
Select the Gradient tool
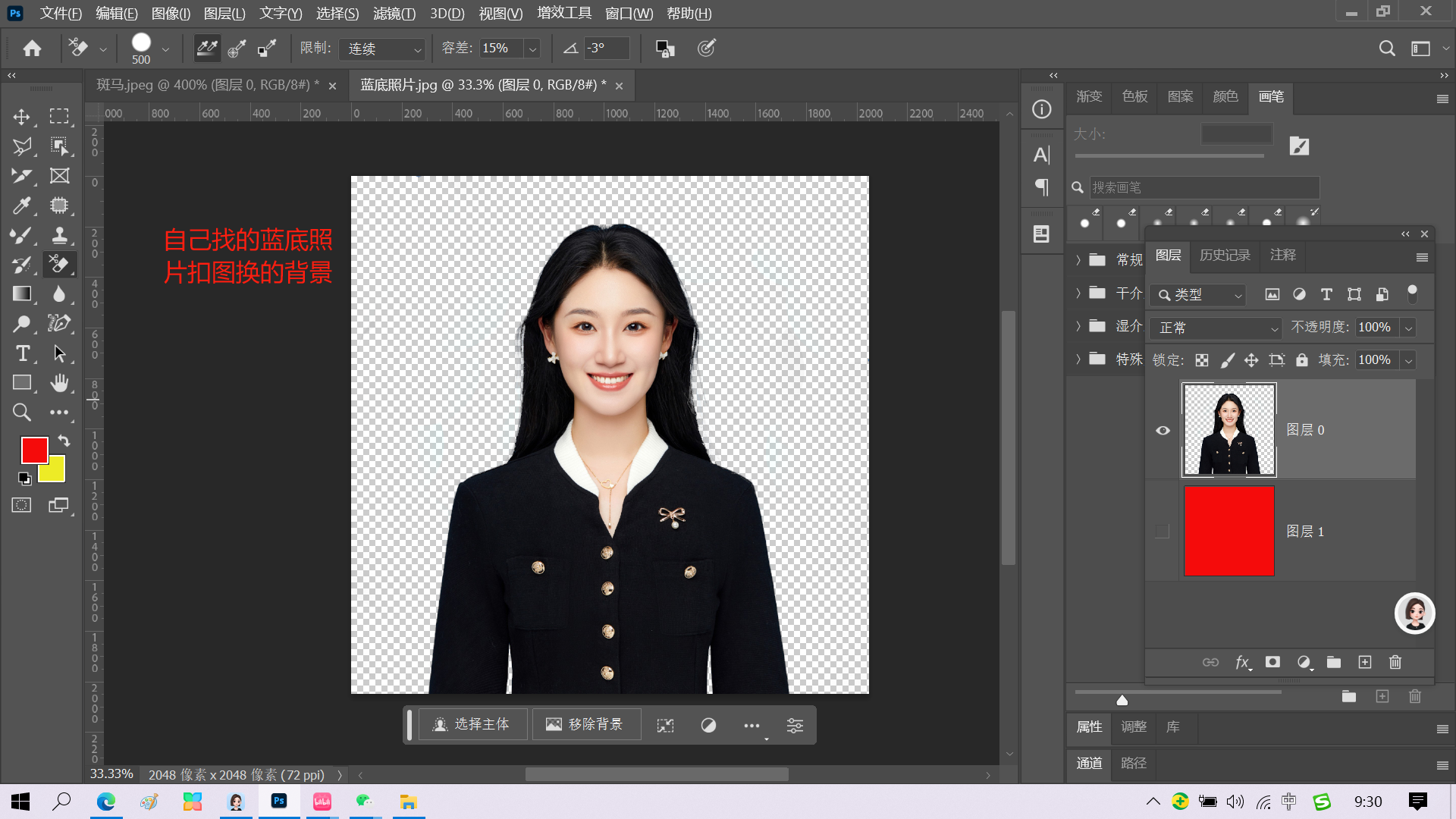point(21,294)
